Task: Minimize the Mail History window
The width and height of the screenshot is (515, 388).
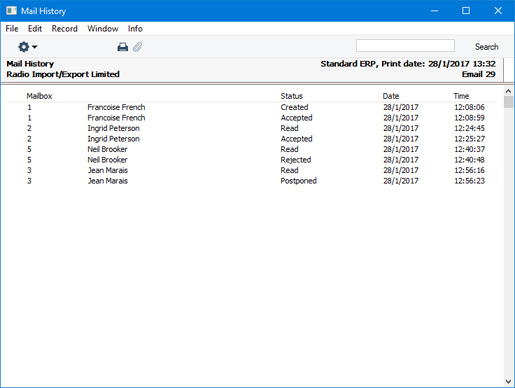Action: tap(434, 11)
